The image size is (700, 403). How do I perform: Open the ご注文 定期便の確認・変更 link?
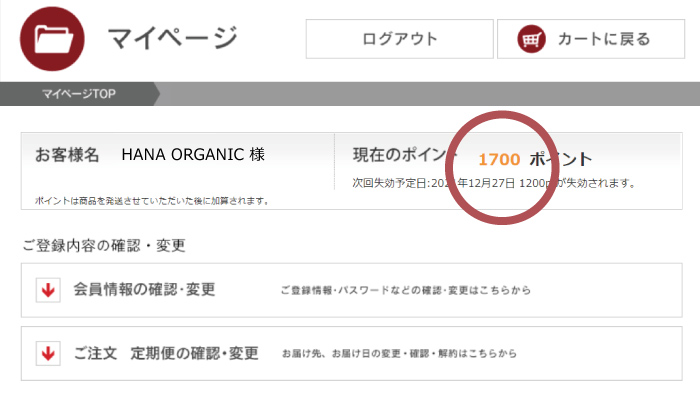pos(165,353)
